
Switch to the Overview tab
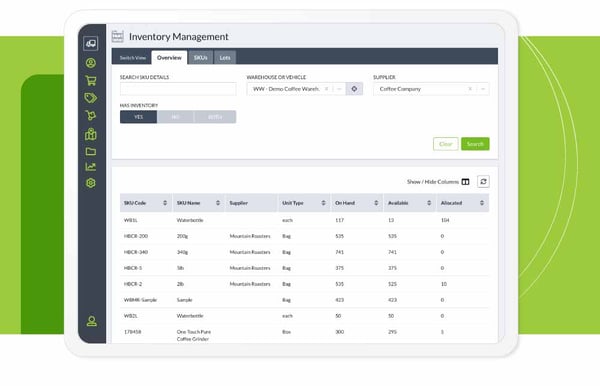pos(169,57)
